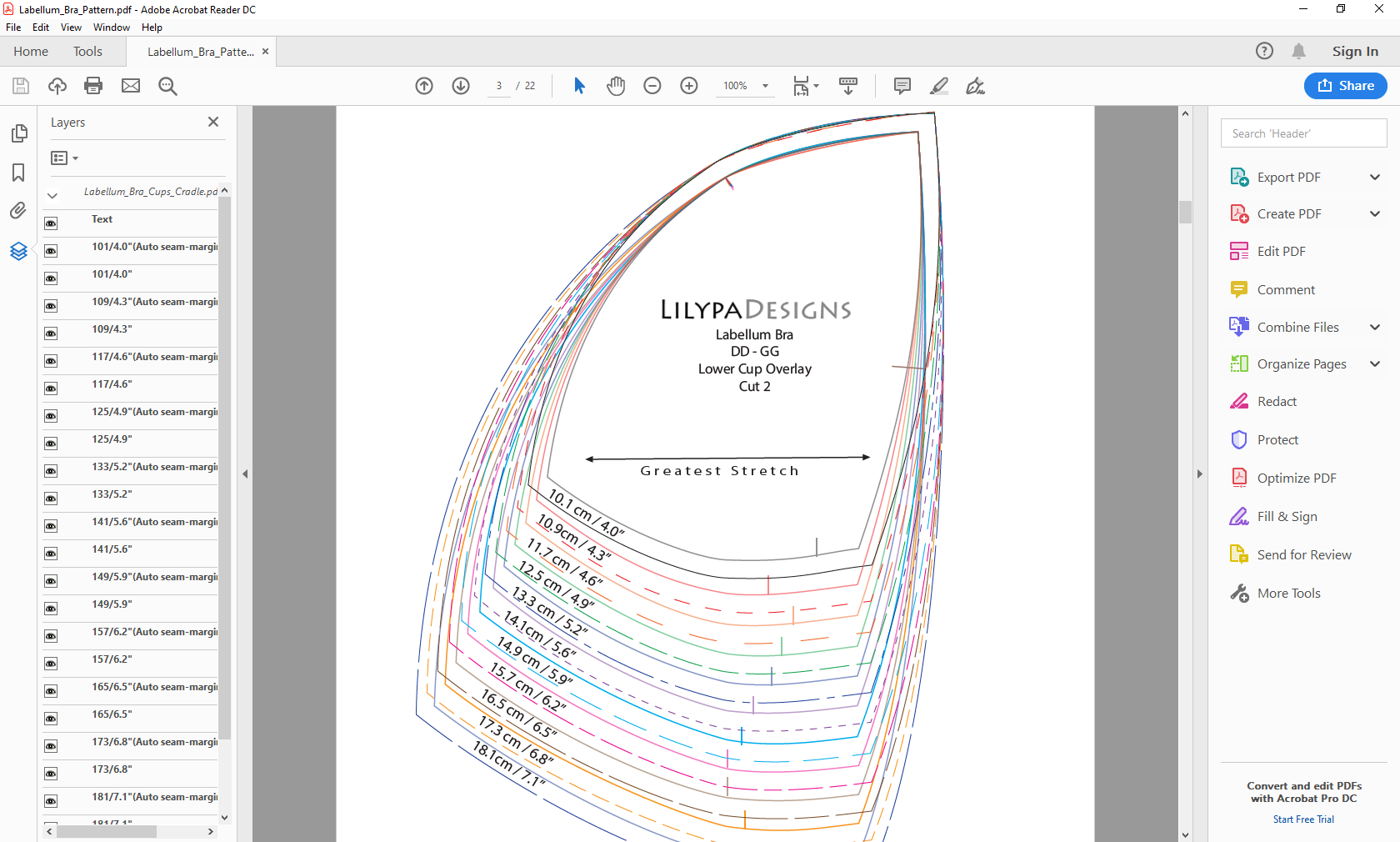Expand Combine Files options chevron
This screenshot has height=842, width=1400.
click(x=1375, y=327)
